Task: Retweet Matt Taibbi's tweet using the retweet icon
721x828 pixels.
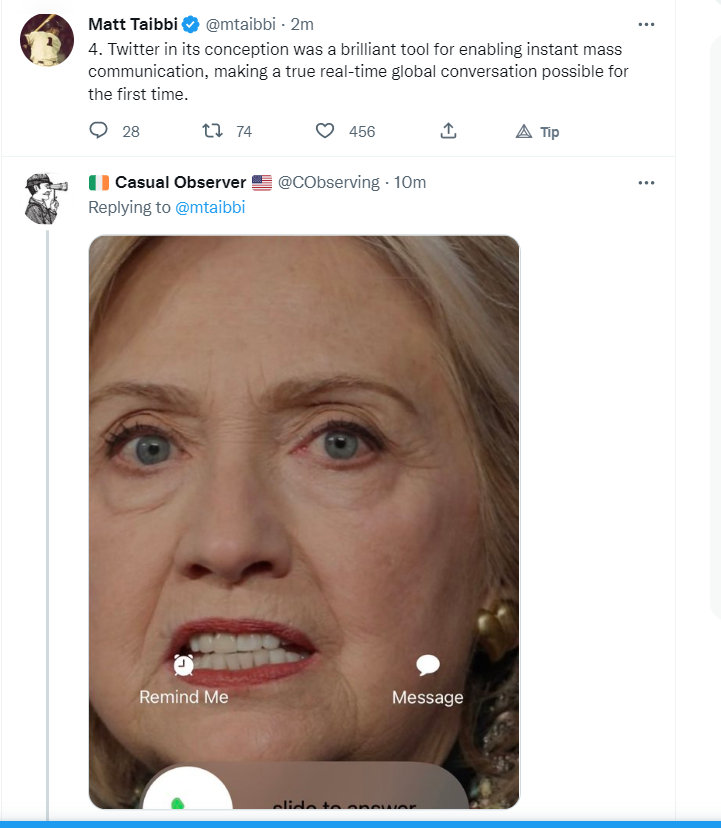Action: coord(212,131)
